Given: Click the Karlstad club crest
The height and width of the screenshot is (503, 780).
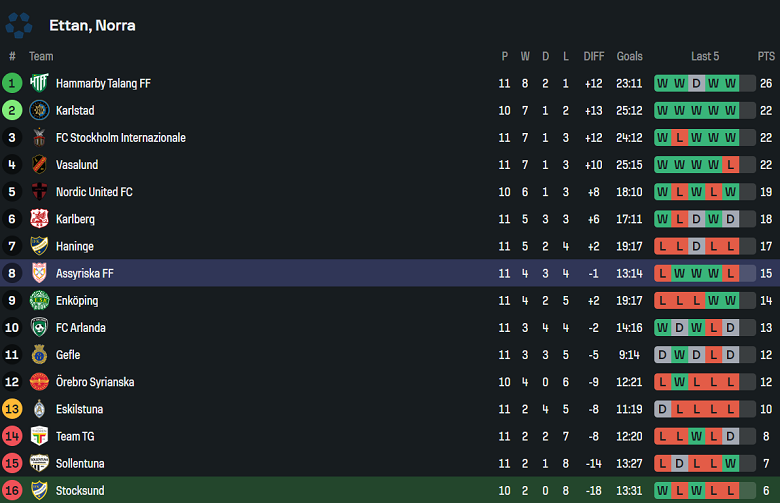Looking at the screenshot, I should [x=39, y=111].
